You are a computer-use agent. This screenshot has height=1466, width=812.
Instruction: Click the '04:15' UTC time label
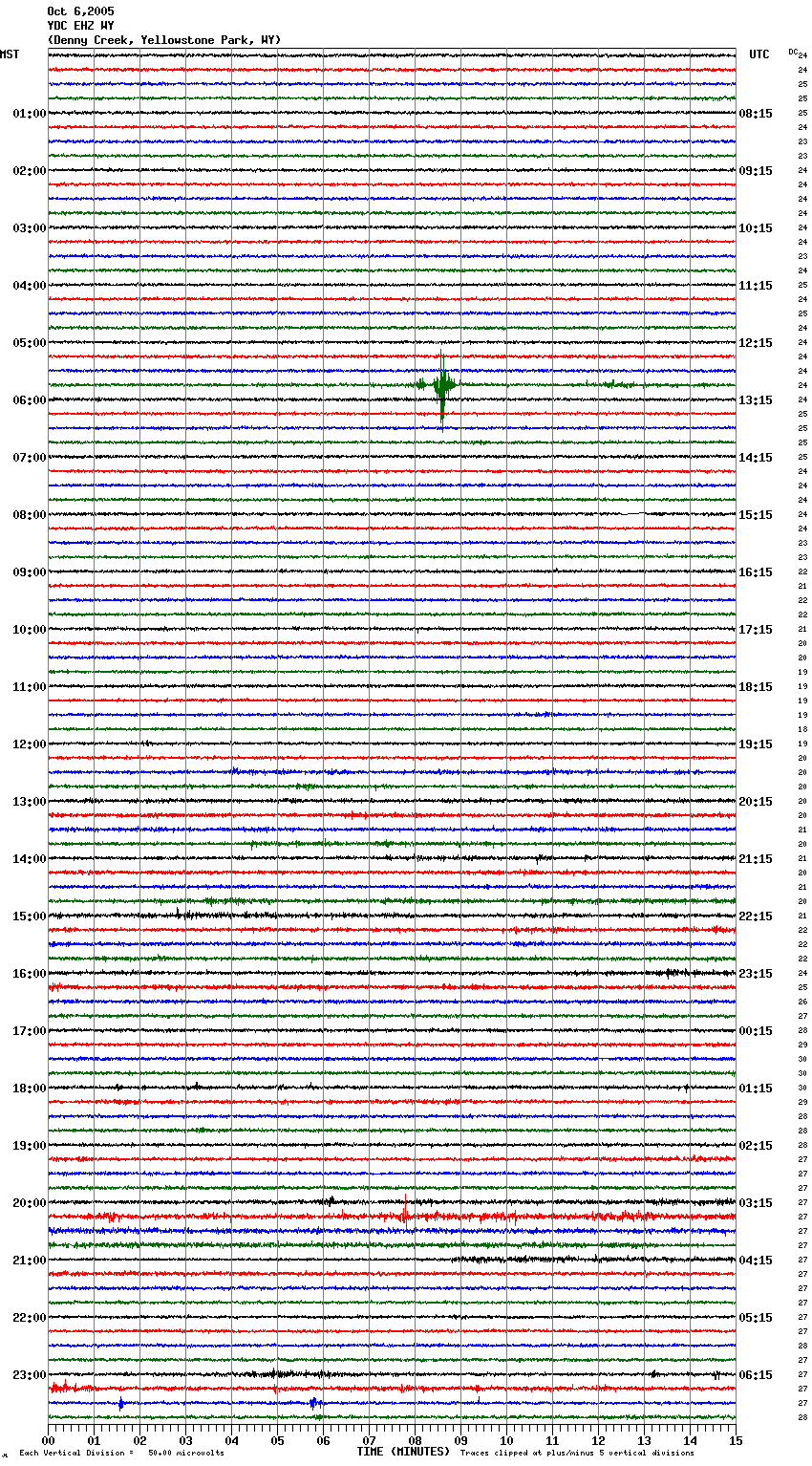[756, 1261]
